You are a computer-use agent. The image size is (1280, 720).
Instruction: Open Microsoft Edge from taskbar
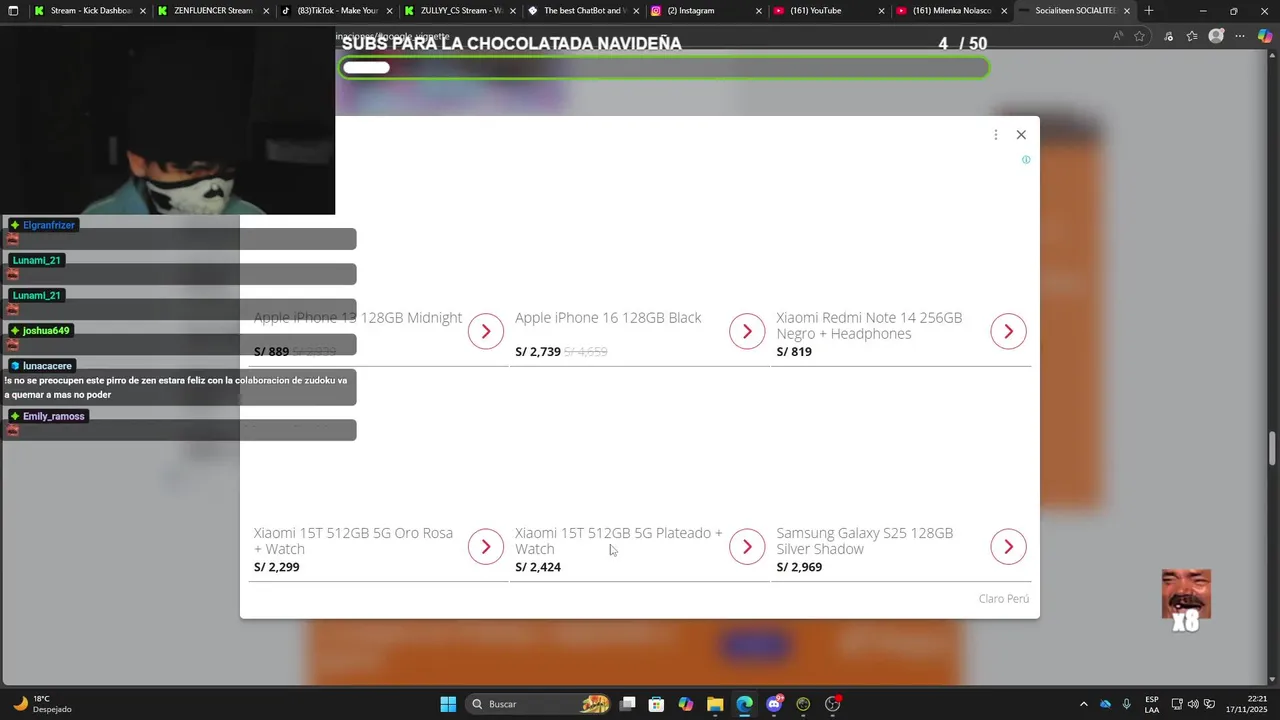(x=744, y=704)
